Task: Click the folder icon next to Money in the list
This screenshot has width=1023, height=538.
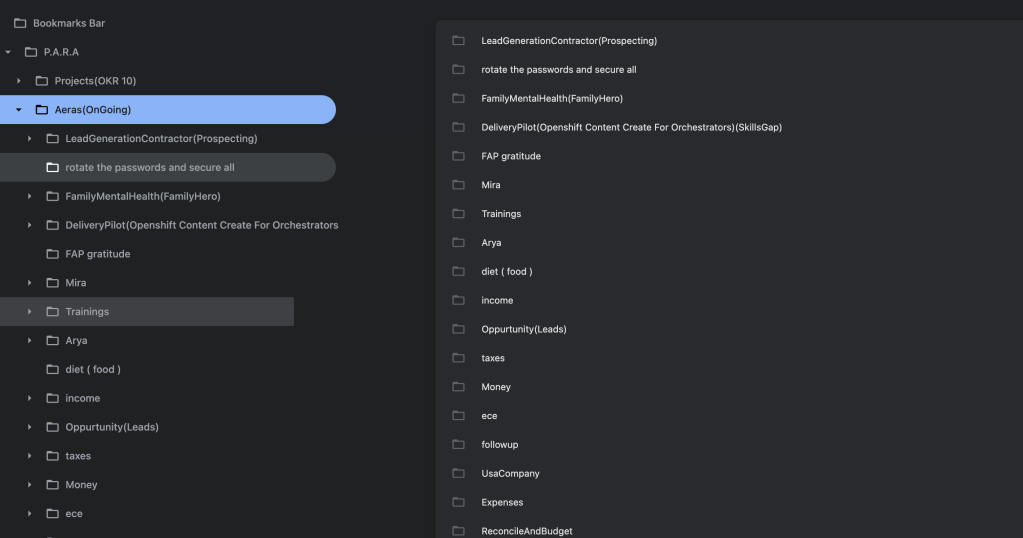Action: [x=459, y=387]
